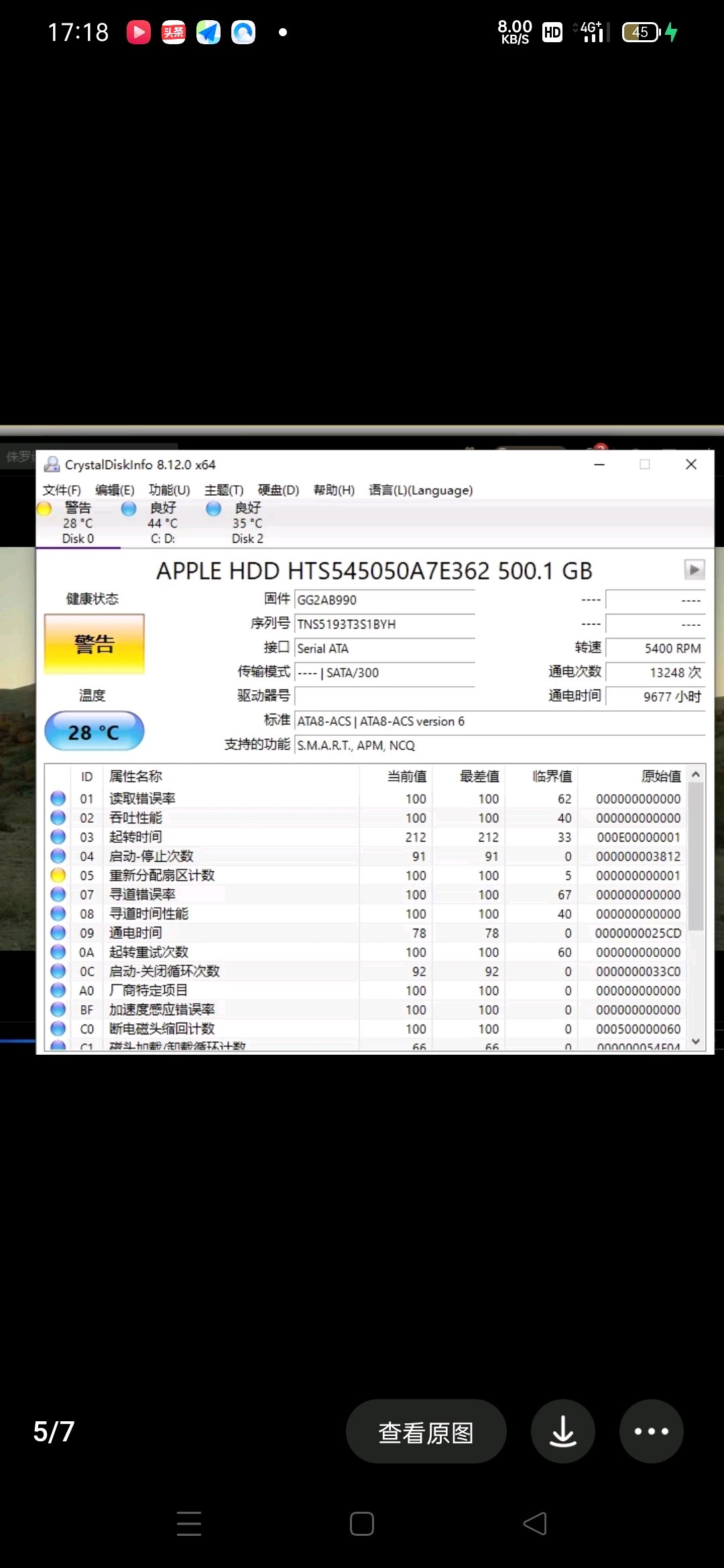The width and height of the screenshot is (724, 1568).
Task: Click the 最差值 column header
Action: click(469, 776)
